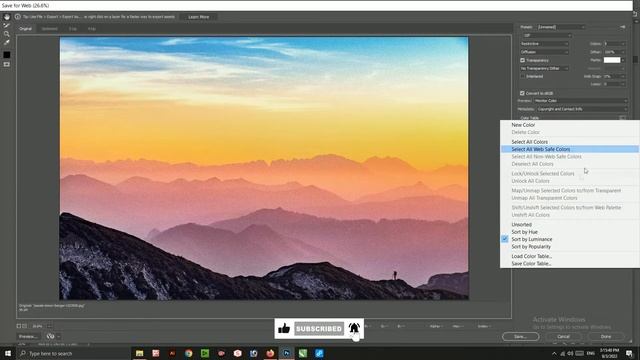Choose Sort by Hue
The image size is (640, 360).
tap(524, 232)
